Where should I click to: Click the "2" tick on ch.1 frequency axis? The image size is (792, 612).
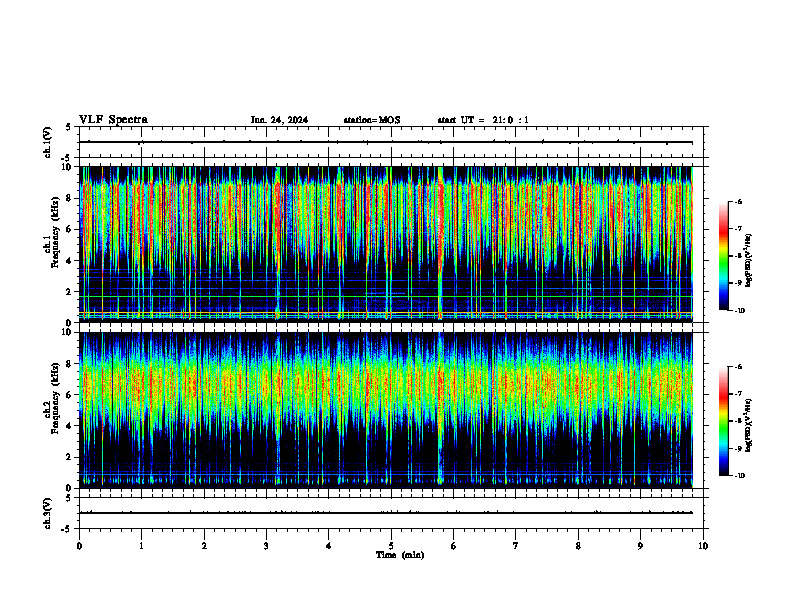point(70,292)
